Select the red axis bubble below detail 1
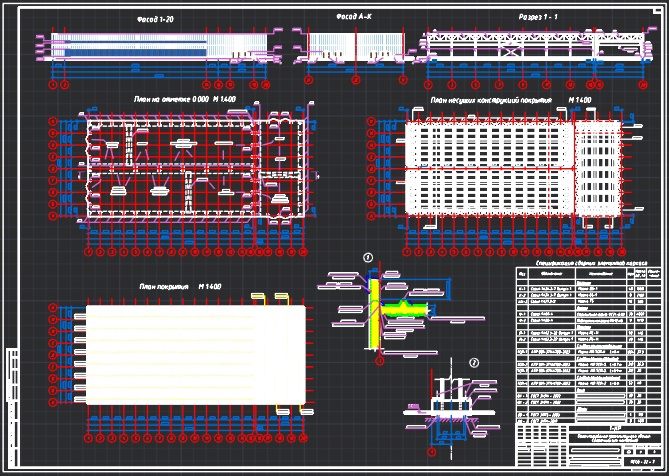 coord(380,361)
